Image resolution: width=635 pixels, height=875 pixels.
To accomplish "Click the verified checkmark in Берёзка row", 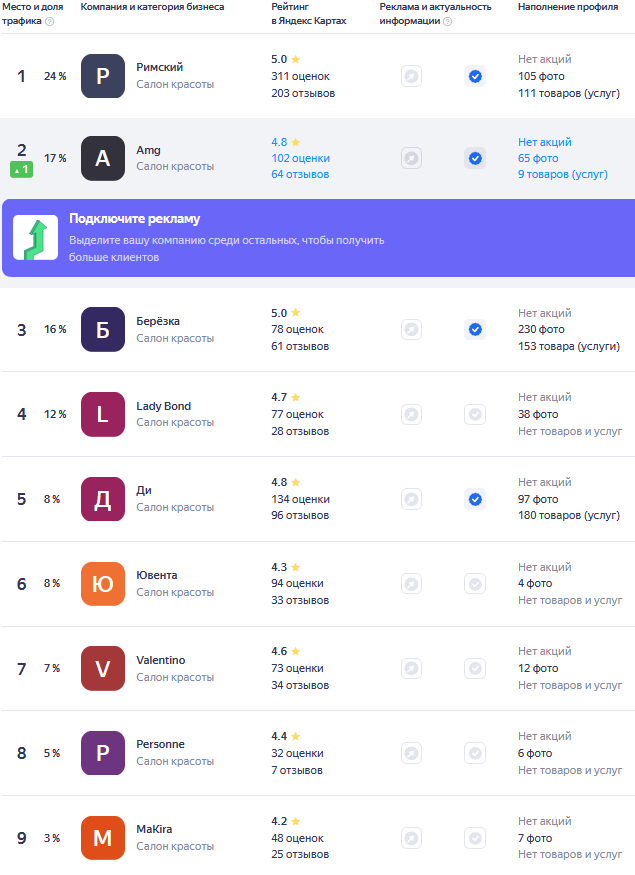I will click(475, 329).
